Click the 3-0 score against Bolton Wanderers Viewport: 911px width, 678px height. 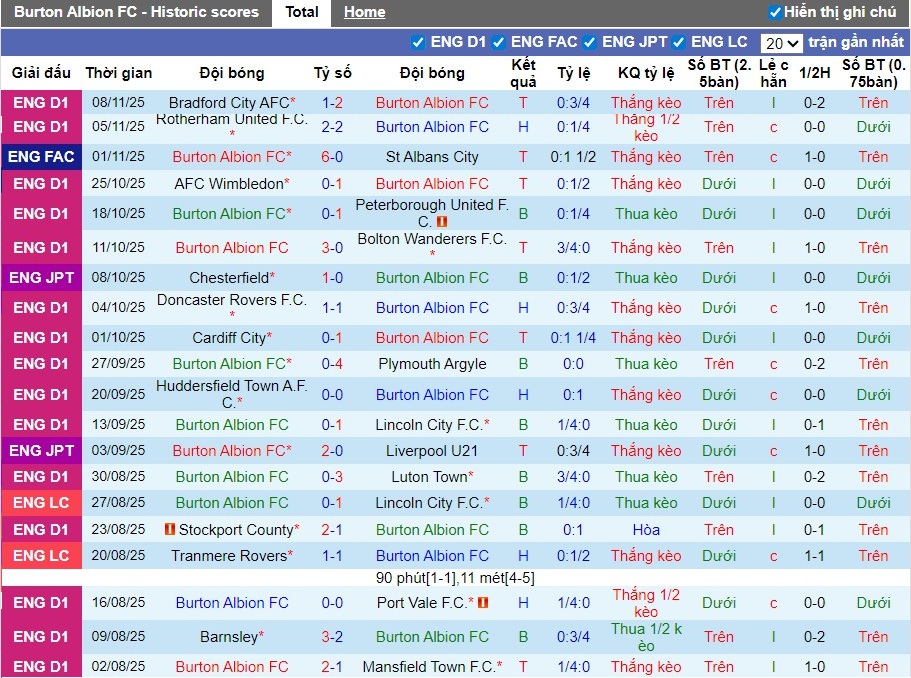click(332, 247)
